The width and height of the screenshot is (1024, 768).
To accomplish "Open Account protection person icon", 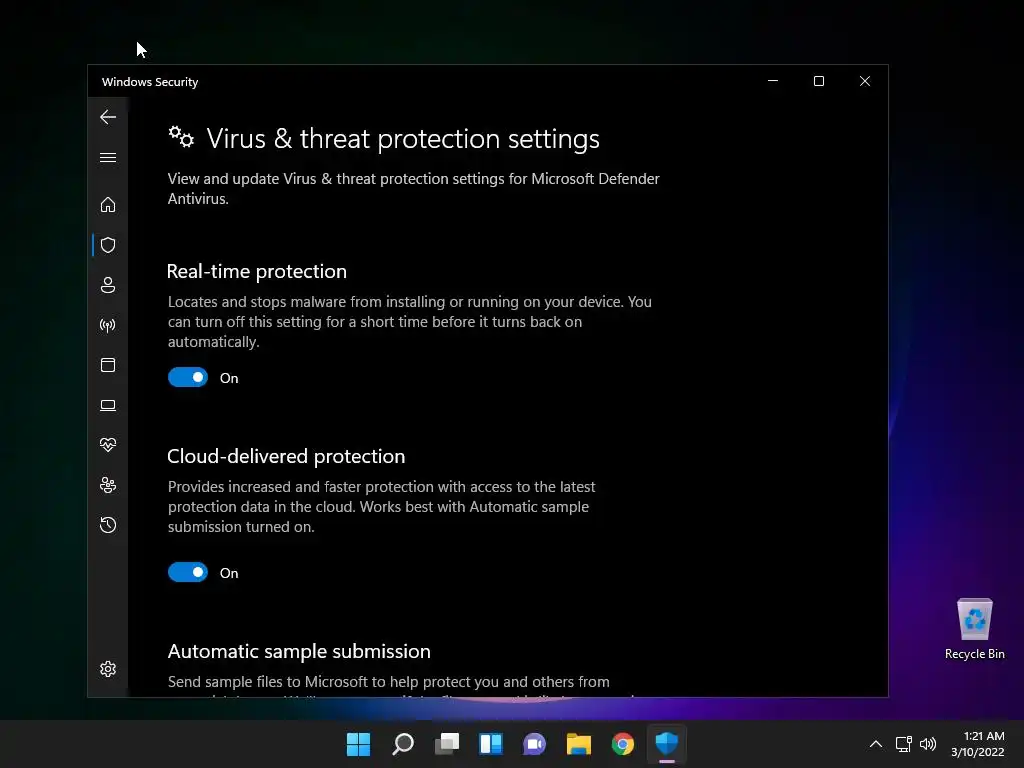I will coord(108,285).
